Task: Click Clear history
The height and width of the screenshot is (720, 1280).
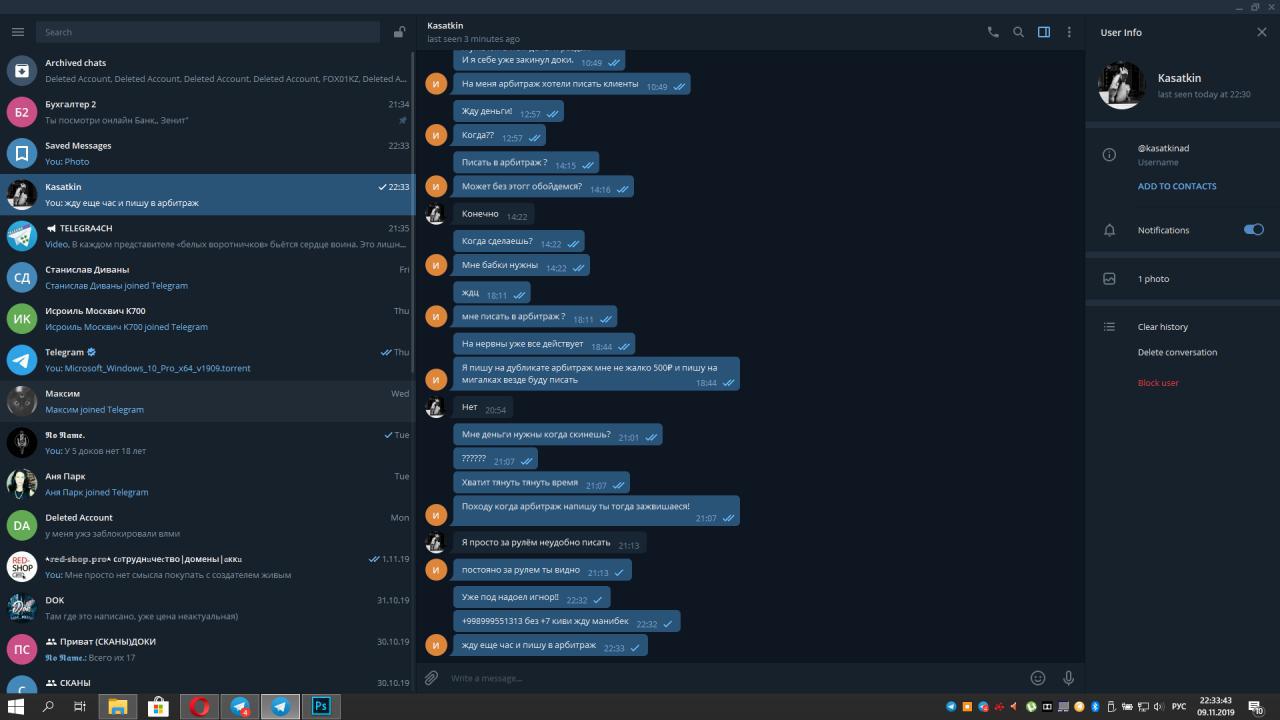Action: click(1163, 327)
